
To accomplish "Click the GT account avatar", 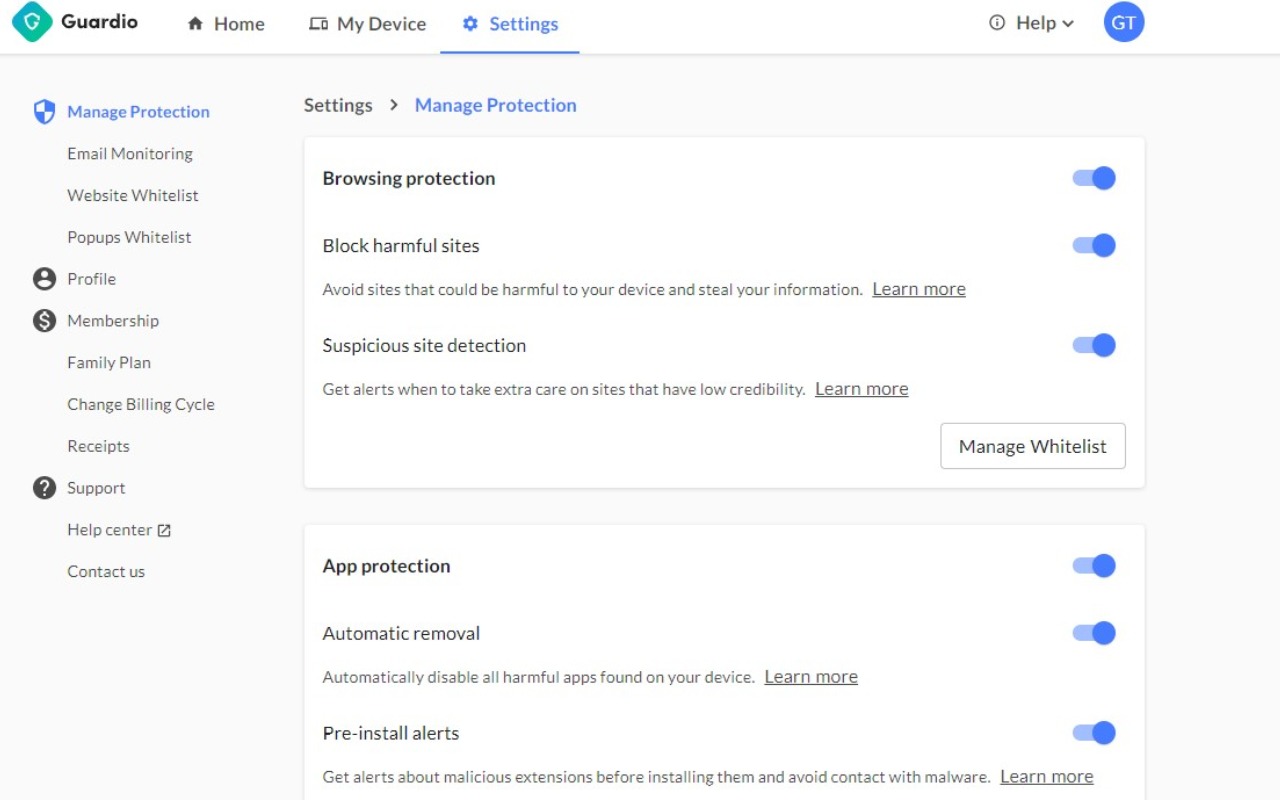I will pyautogui.click(x=1123, y=23).
